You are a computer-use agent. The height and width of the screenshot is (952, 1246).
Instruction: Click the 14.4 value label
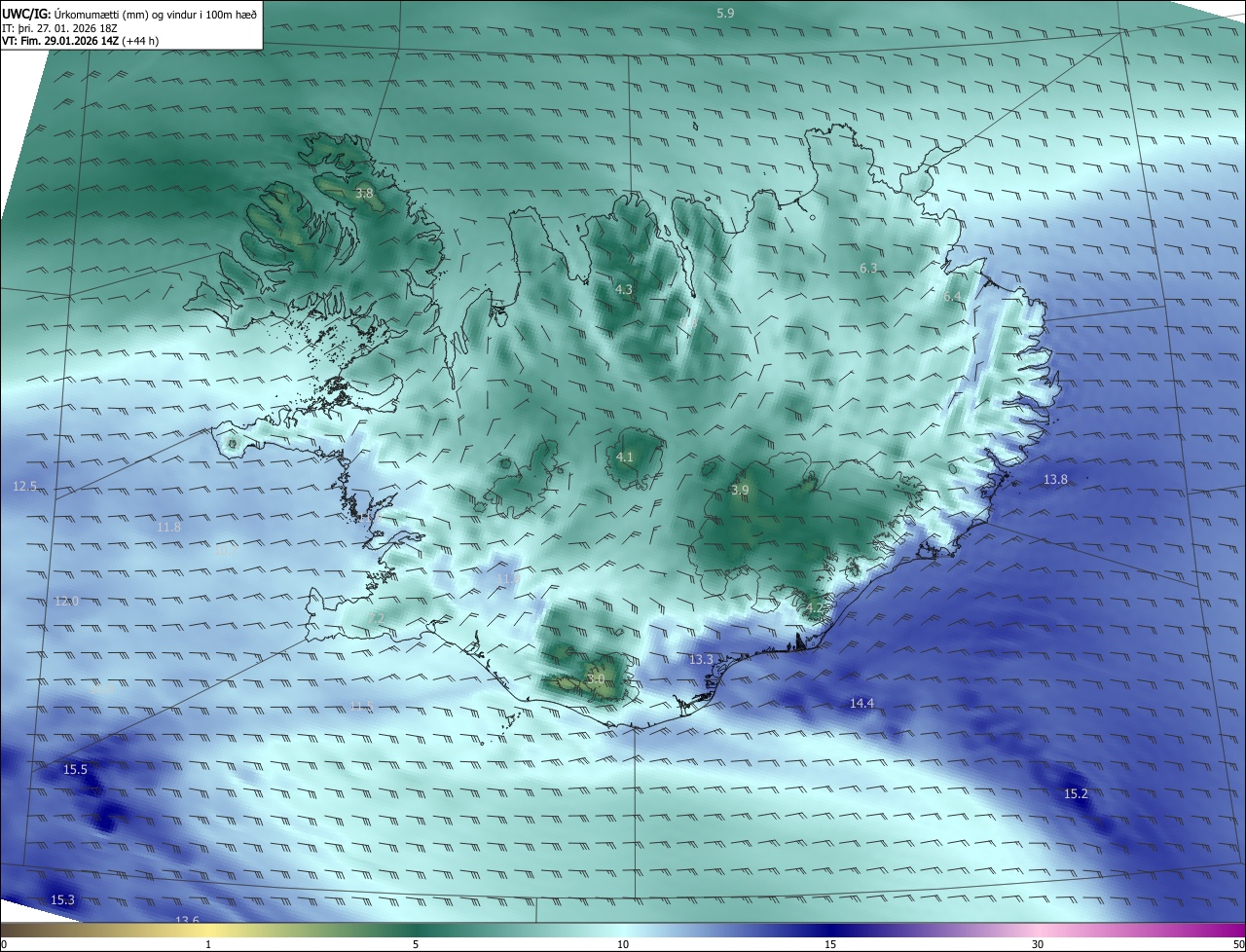tap(861, 703)
